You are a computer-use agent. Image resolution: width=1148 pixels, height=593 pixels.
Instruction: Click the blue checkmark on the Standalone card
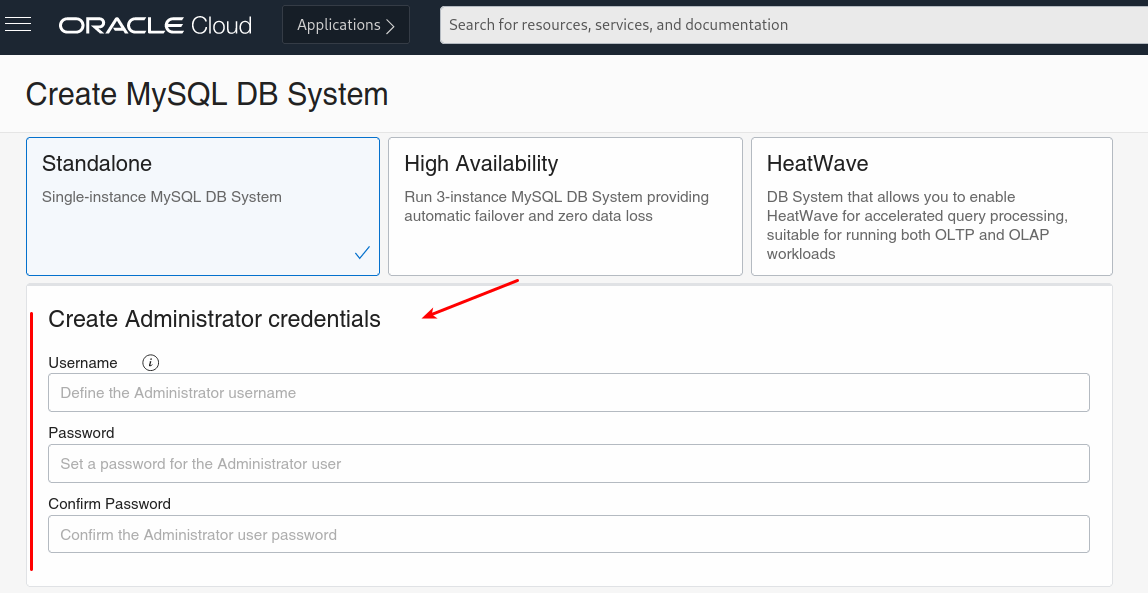pos(362,253)
